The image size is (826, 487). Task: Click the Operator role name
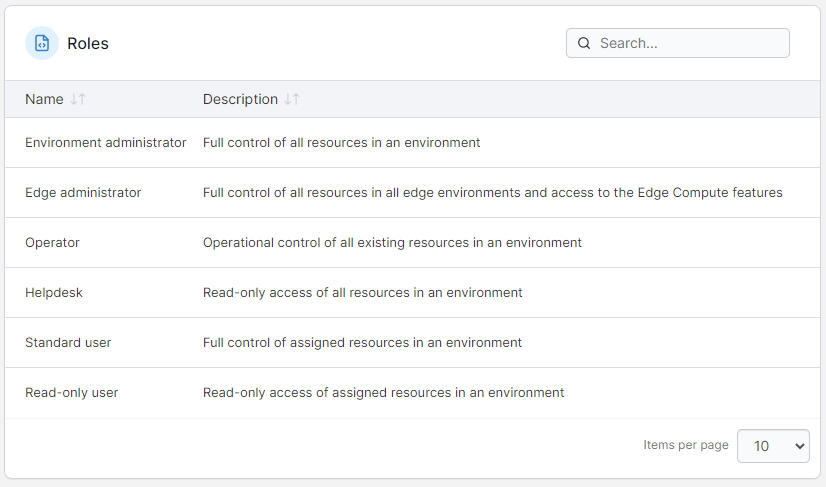pyautogui.click(x=52, y=243)
